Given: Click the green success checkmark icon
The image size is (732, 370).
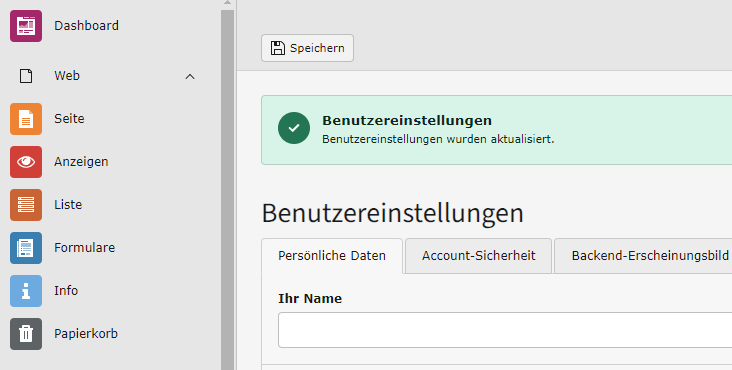Looking at the screenshot, I should (294, 128).
